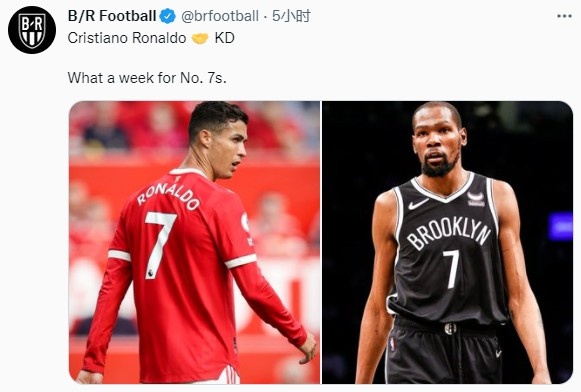Click the round logo on shorts waistband

coord(450,328)
